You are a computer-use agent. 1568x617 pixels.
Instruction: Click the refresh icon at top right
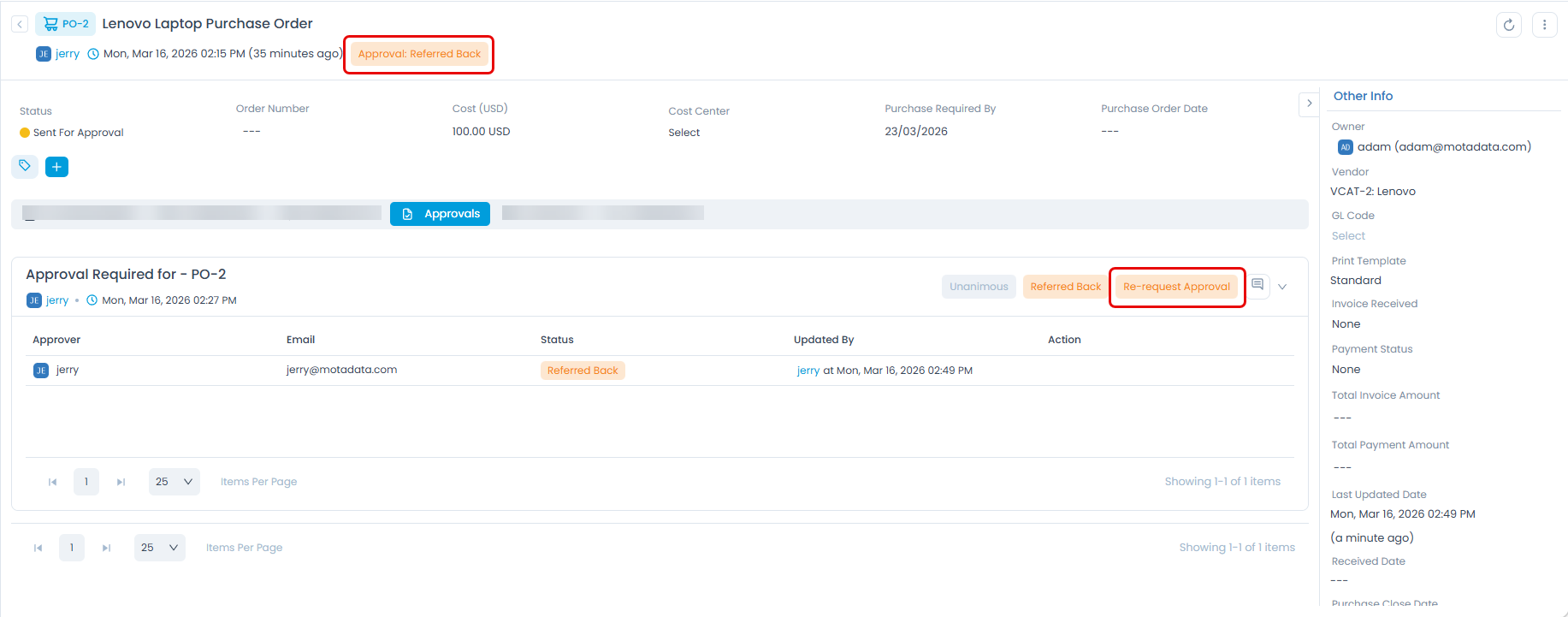(x=1508, y=25)
